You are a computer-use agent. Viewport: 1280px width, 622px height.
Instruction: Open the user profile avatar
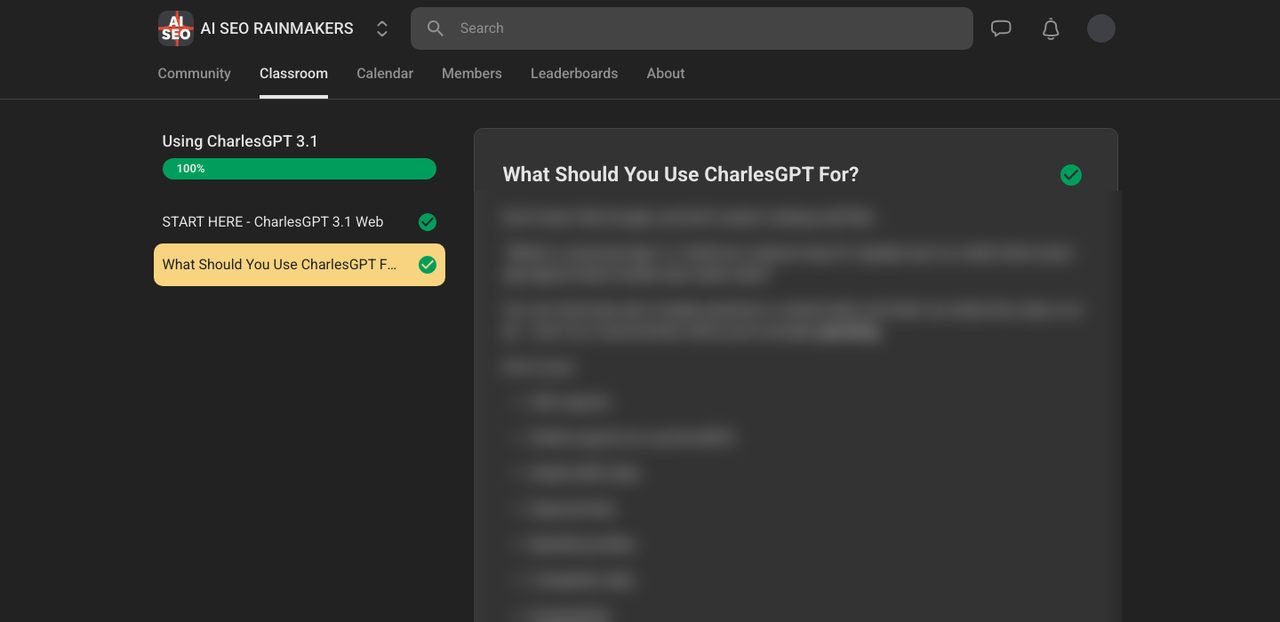pos(1101,28)
